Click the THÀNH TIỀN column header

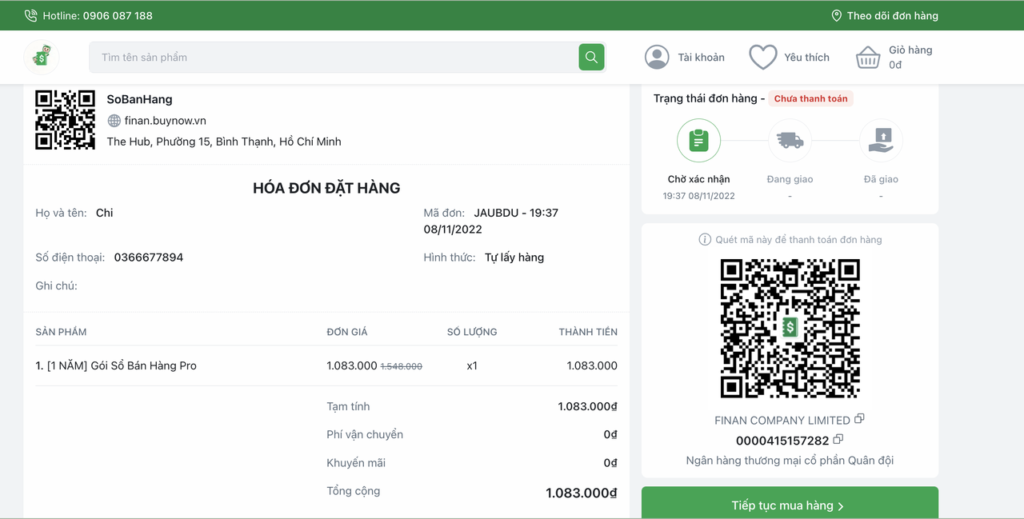pos(588,332)
